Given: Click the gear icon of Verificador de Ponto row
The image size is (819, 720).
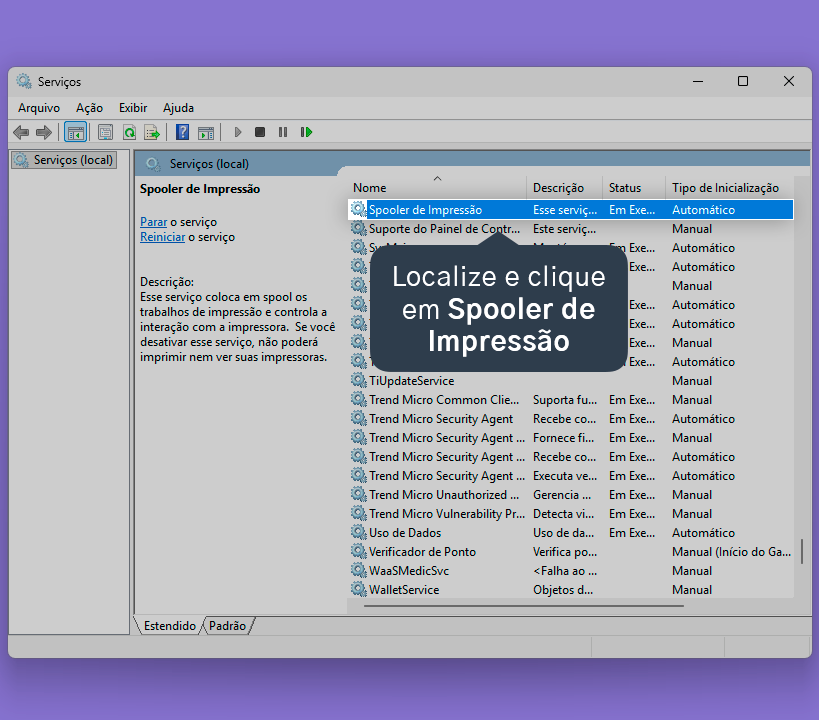Looking at the screenshot, I should click(x=358, y=551).
